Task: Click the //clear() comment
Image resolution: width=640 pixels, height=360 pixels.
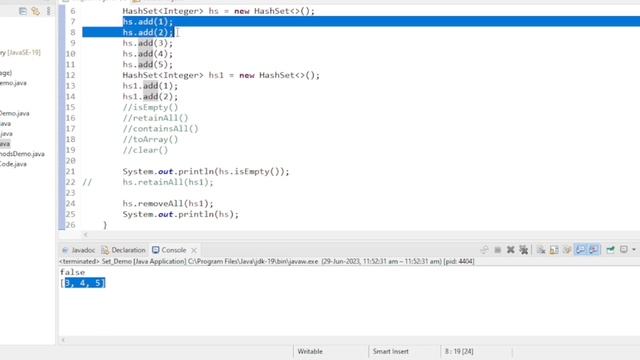Action: pyautogui.click(x=145, y=150)
